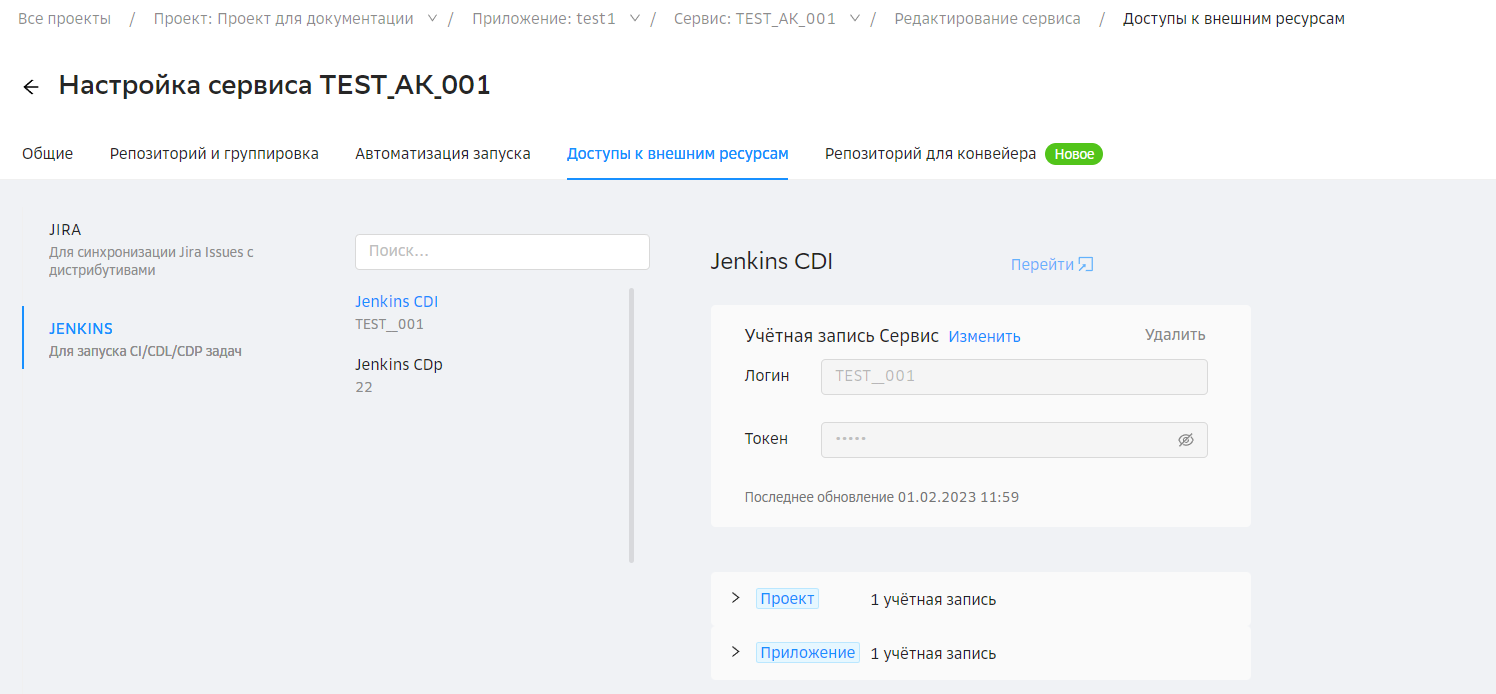Click the external link icon beside Перейти
This screenshot has height=694, width=1496.
coord(1085,265)
